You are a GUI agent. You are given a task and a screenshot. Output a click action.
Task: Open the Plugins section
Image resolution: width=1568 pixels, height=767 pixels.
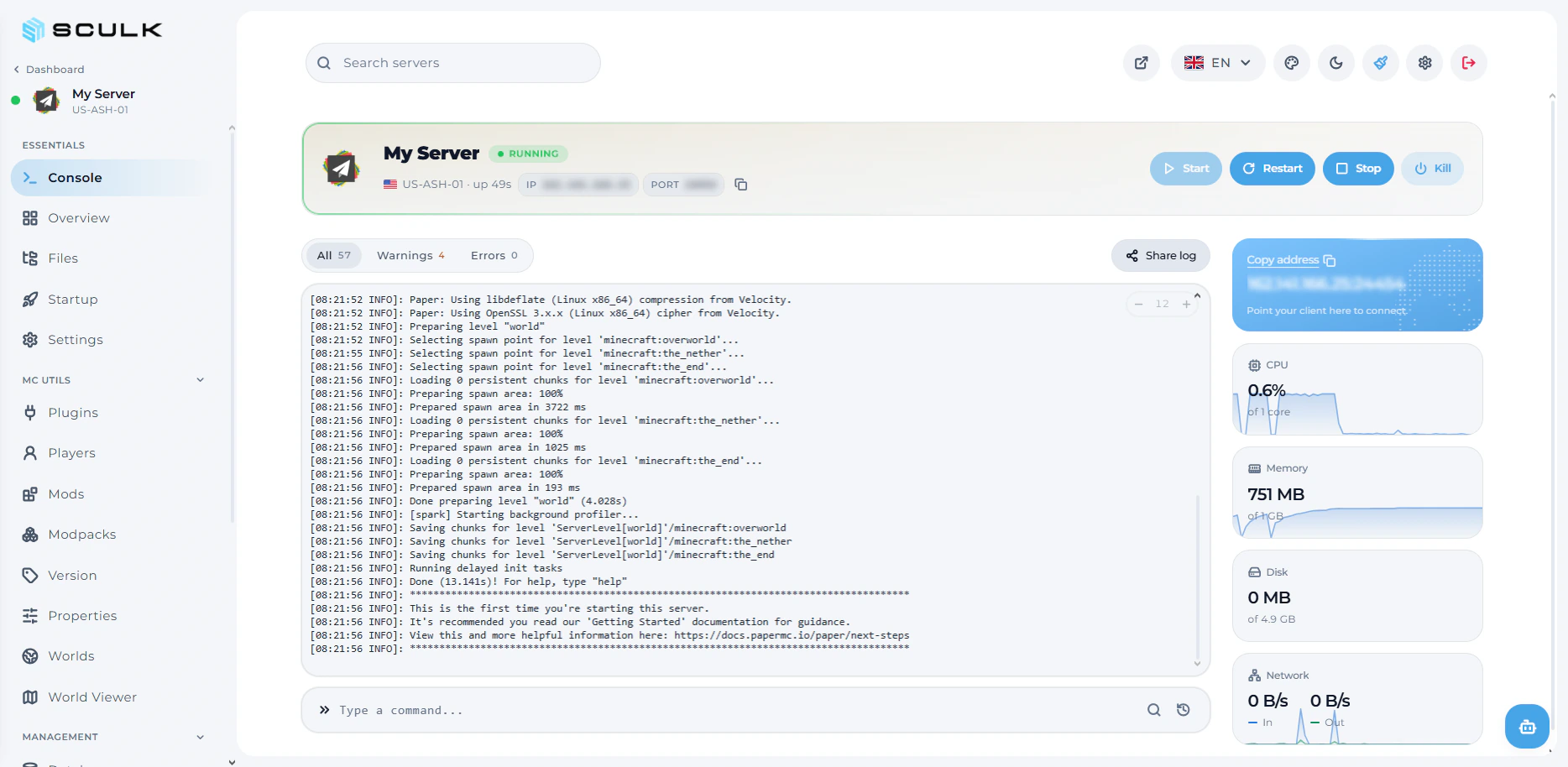click(111, 413)
